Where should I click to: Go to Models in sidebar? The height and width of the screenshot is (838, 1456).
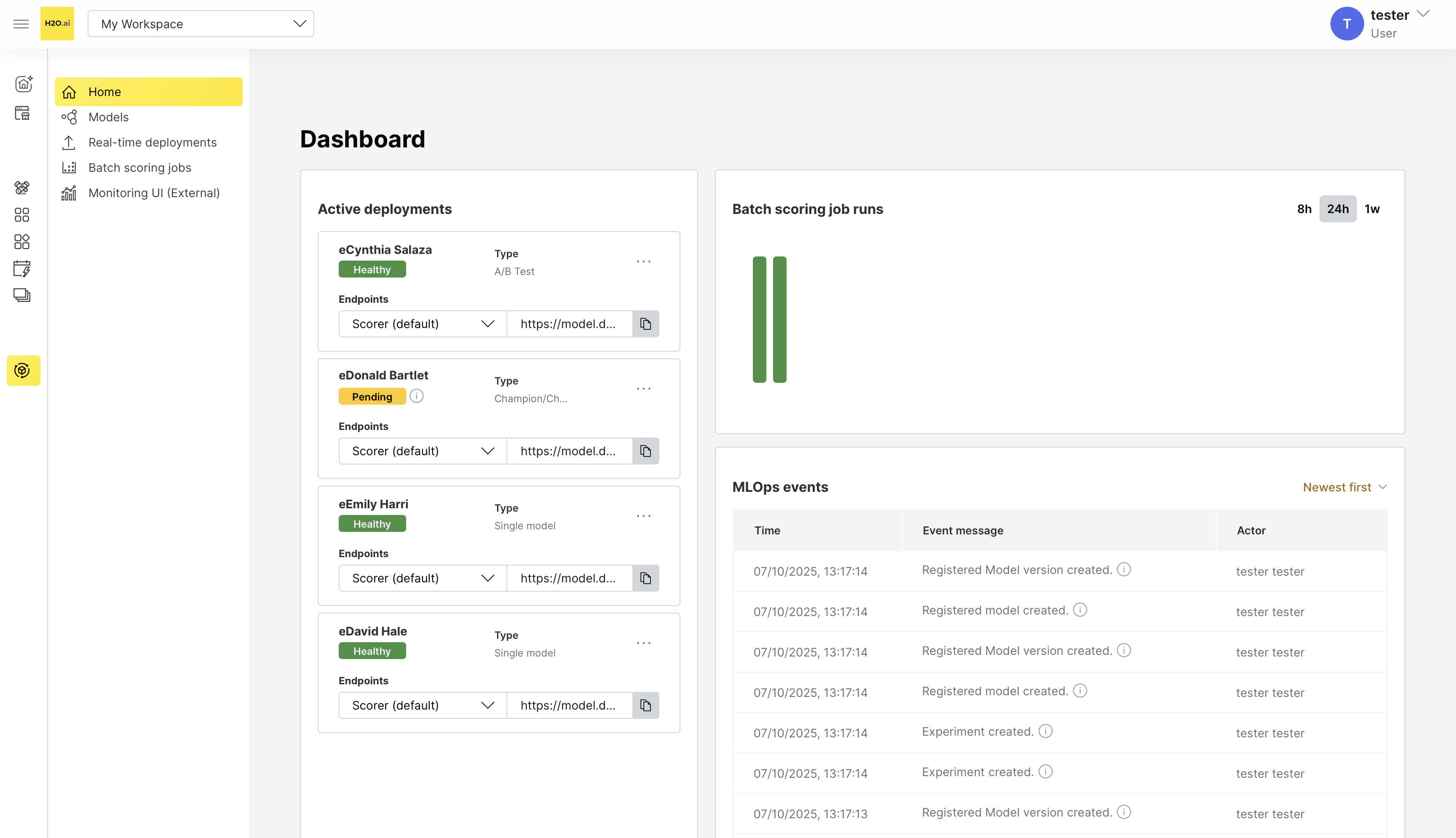108,117
